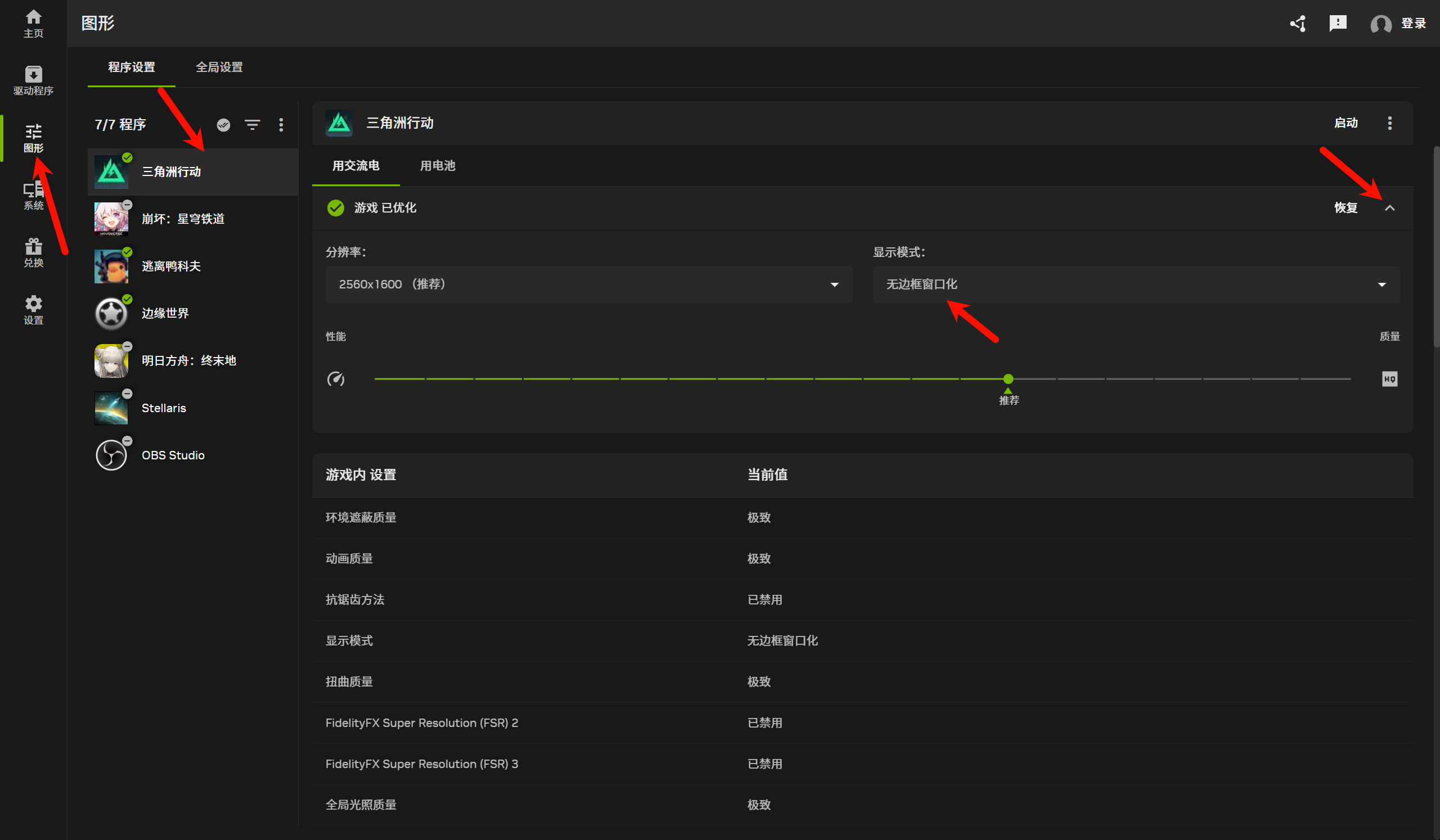Open the 设置 settings section
The width and height of the screenshot is (1440, 840).
click(x=33, y=310)
